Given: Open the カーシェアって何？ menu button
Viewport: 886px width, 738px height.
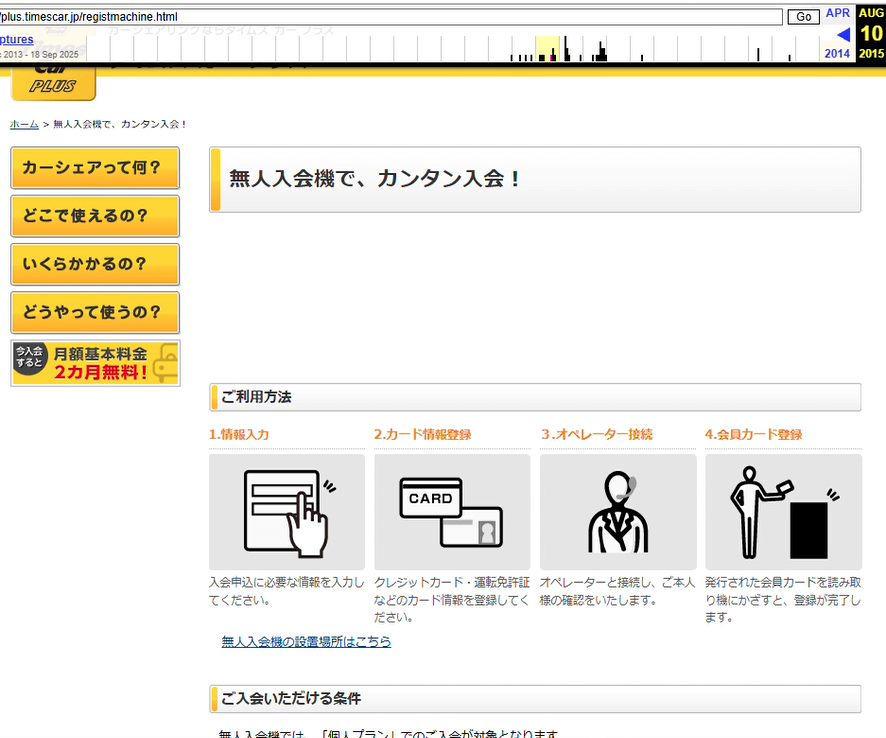Looking at the screenshot, I should tap(95, 168).
